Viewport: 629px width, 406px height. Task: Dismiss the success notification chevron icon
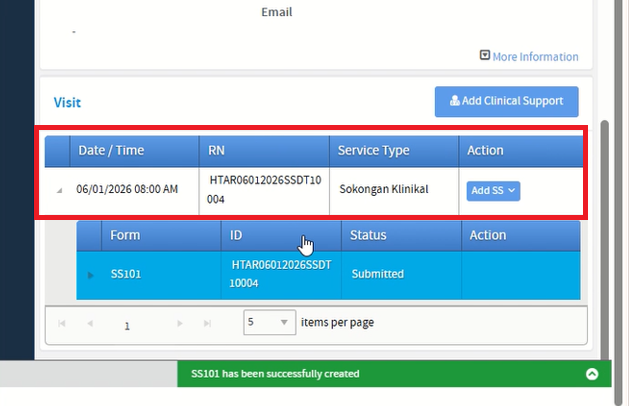click(x=592, y=374)
